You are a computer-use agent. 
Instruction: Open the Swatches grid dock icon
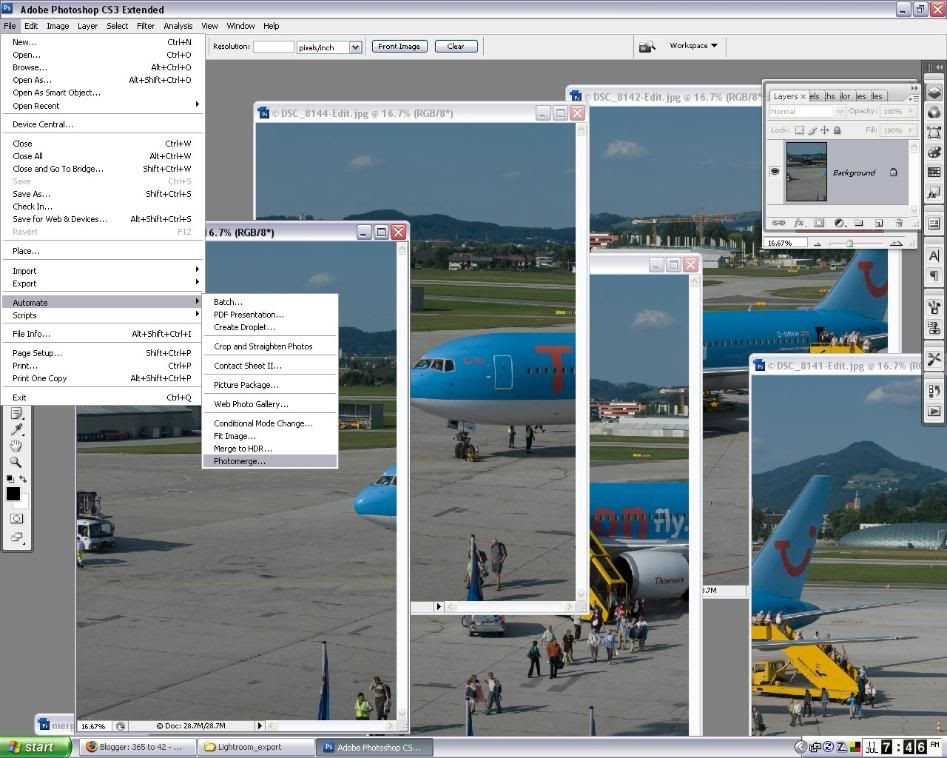pos(934,173)
